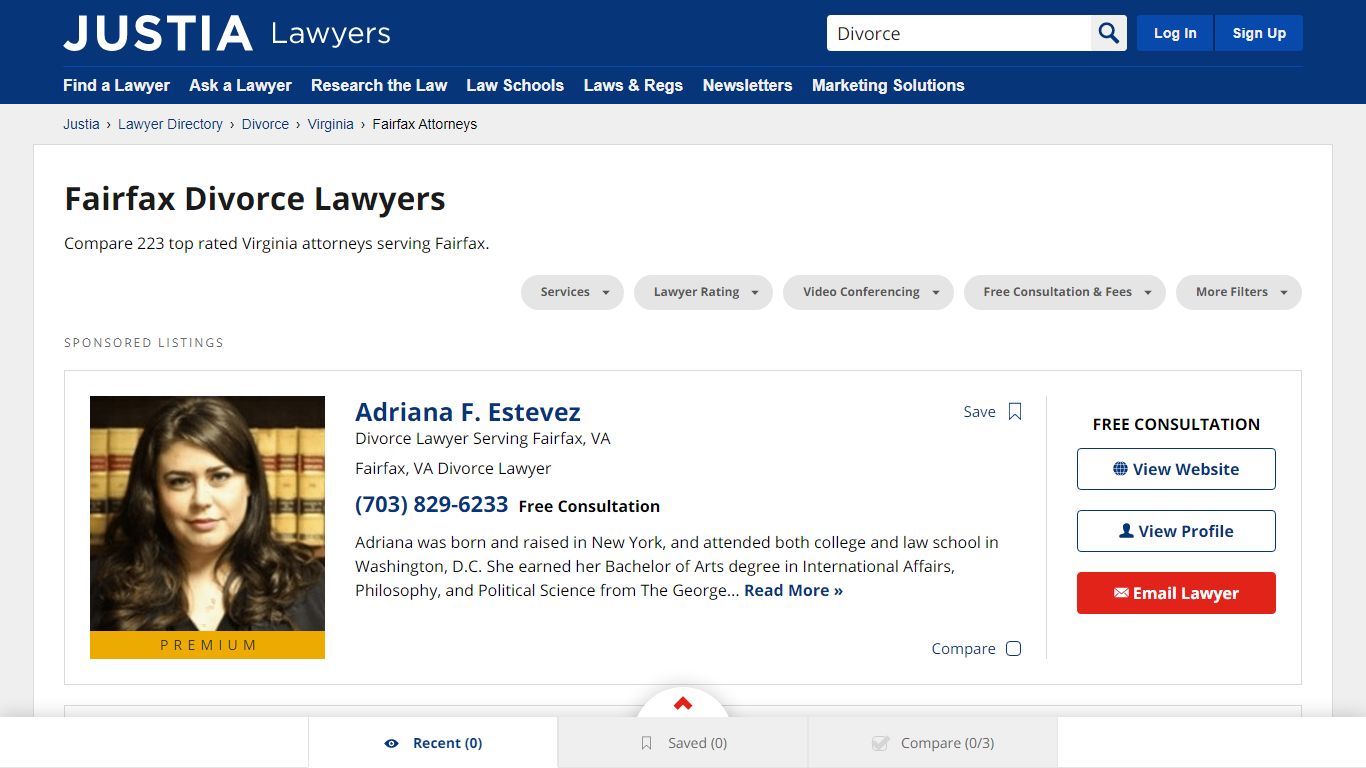Click View Profile button
The image size is (1366, 768).
(1176, 531)
